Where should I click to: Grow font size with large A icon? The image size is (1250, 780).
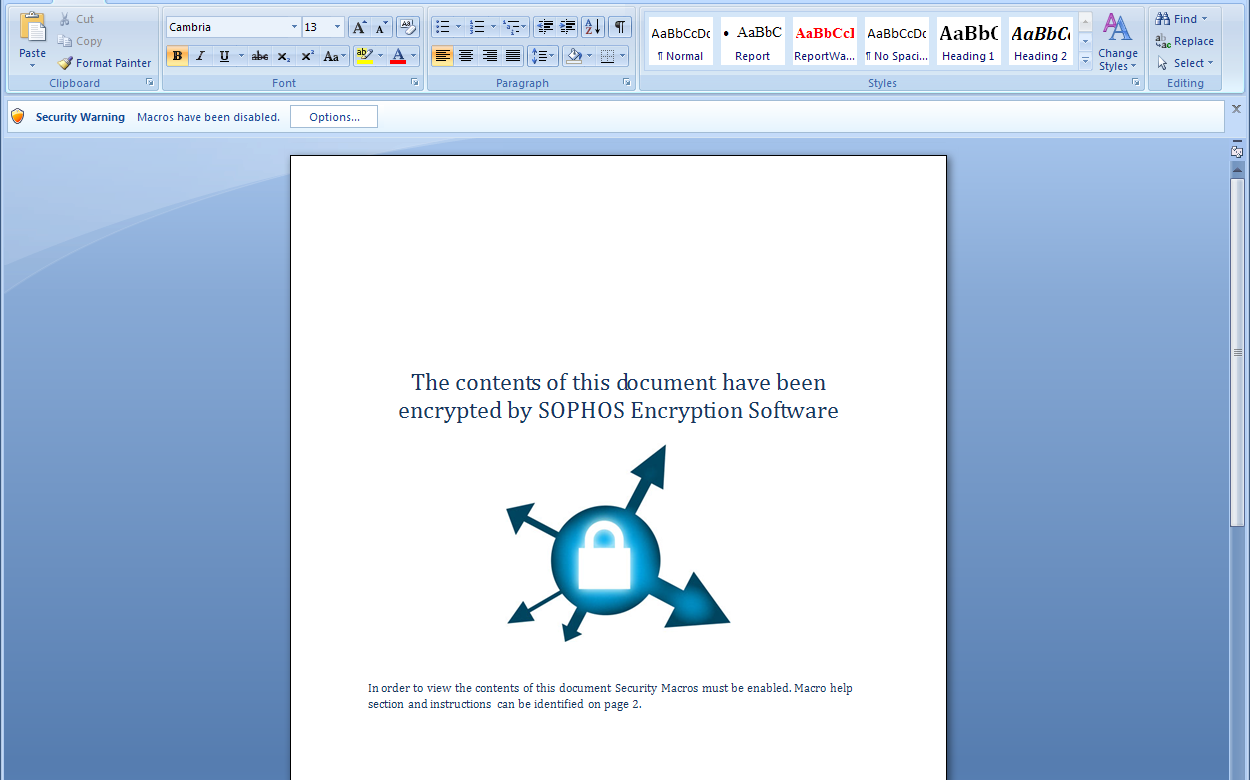pyautogui.click(x=359, y=27)
